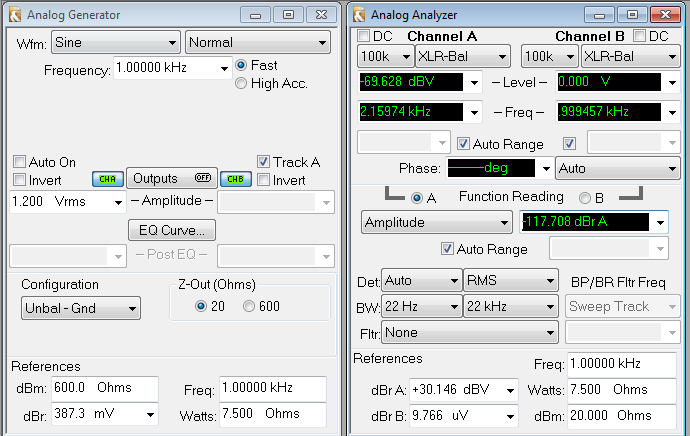Select Function Reading channel B radio

pos(585,198)
